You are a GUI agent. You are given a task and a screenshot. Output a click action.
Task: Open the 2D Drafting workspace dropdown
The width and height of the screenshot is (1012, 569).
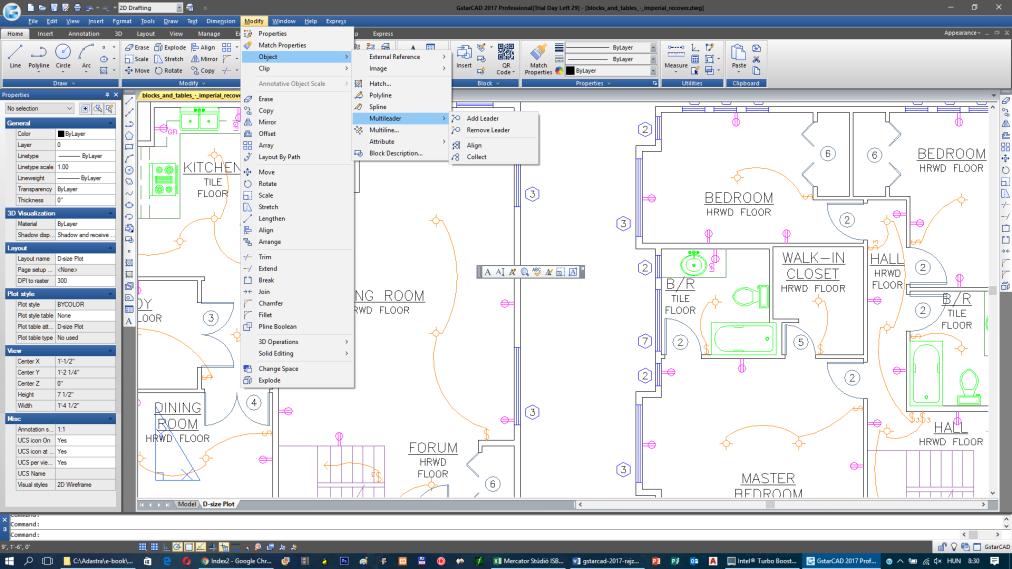150,8
